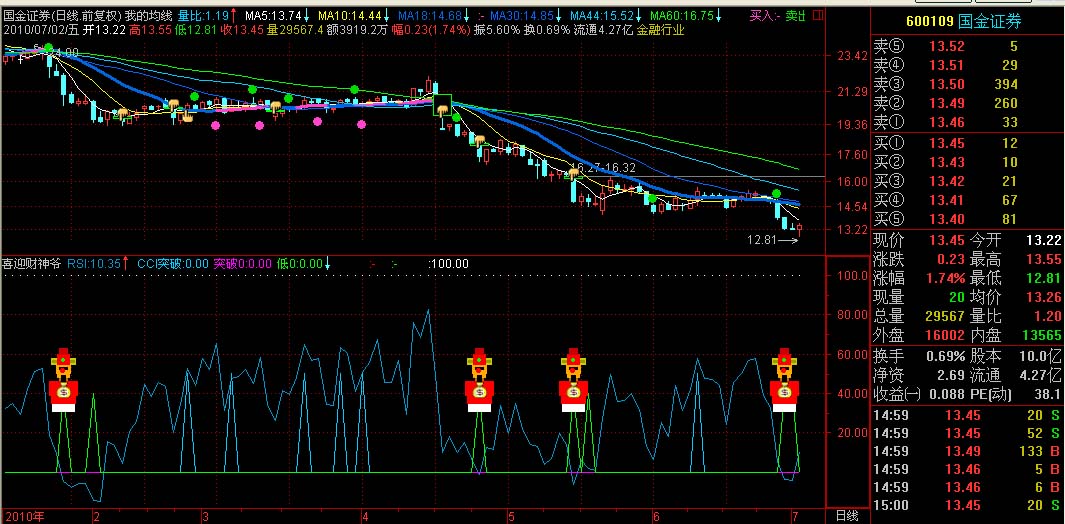Click the hand marker beside the 16.27-16.32 label
1065x524 pixels.
pos(574,174)
